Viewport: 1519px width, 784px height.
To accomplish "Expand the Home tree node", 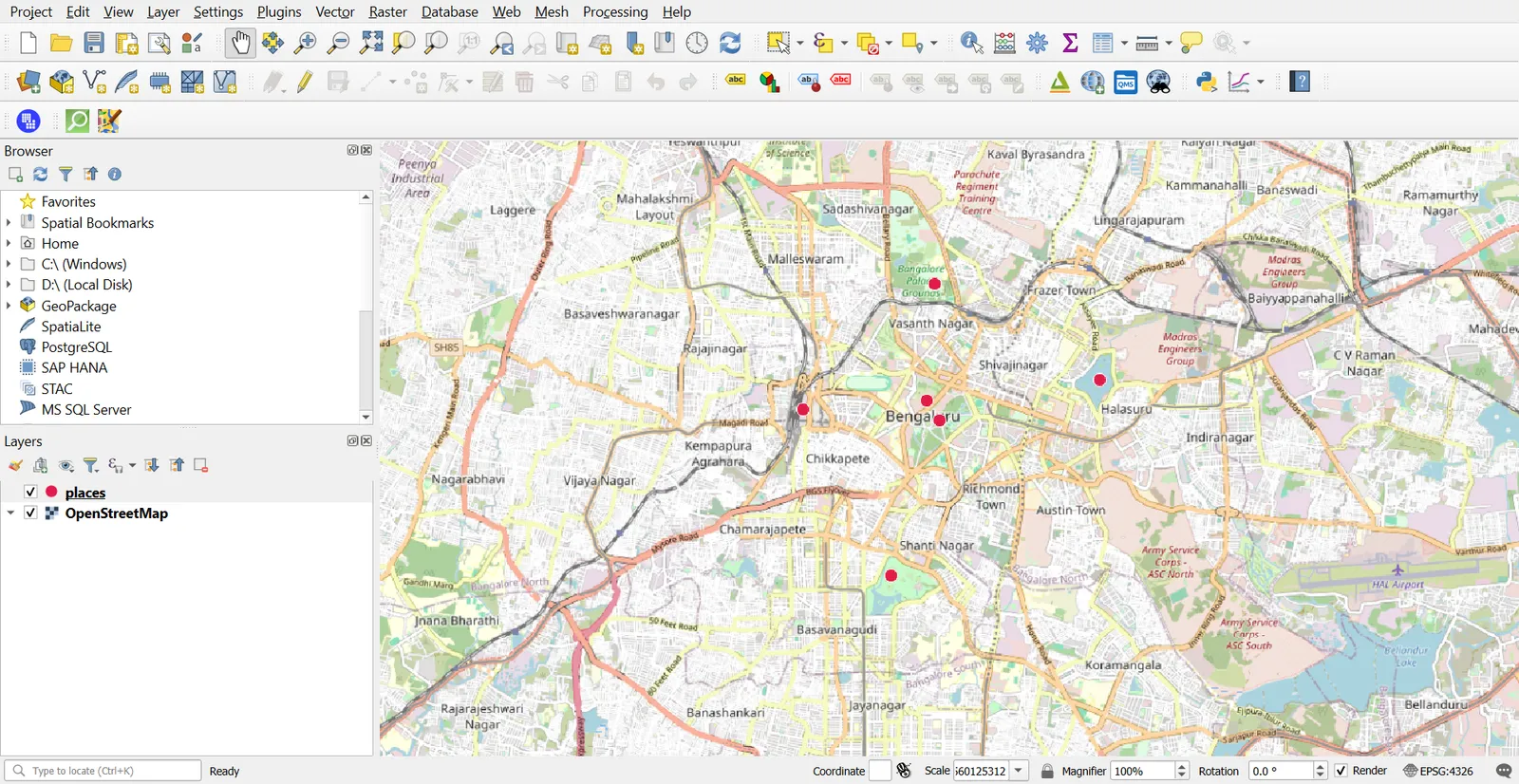I will coord(9,243).
